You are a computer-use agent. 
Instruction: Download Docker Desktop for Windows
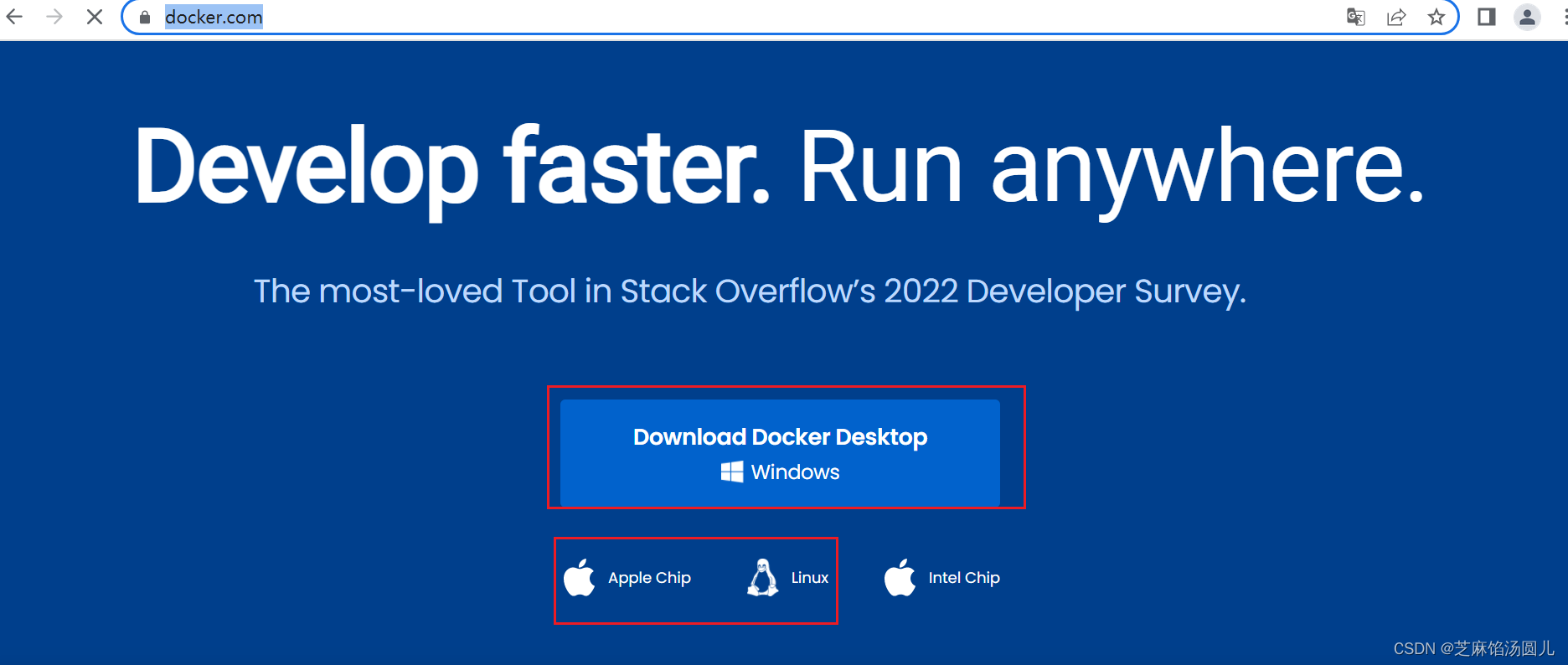tap(780, 453)
